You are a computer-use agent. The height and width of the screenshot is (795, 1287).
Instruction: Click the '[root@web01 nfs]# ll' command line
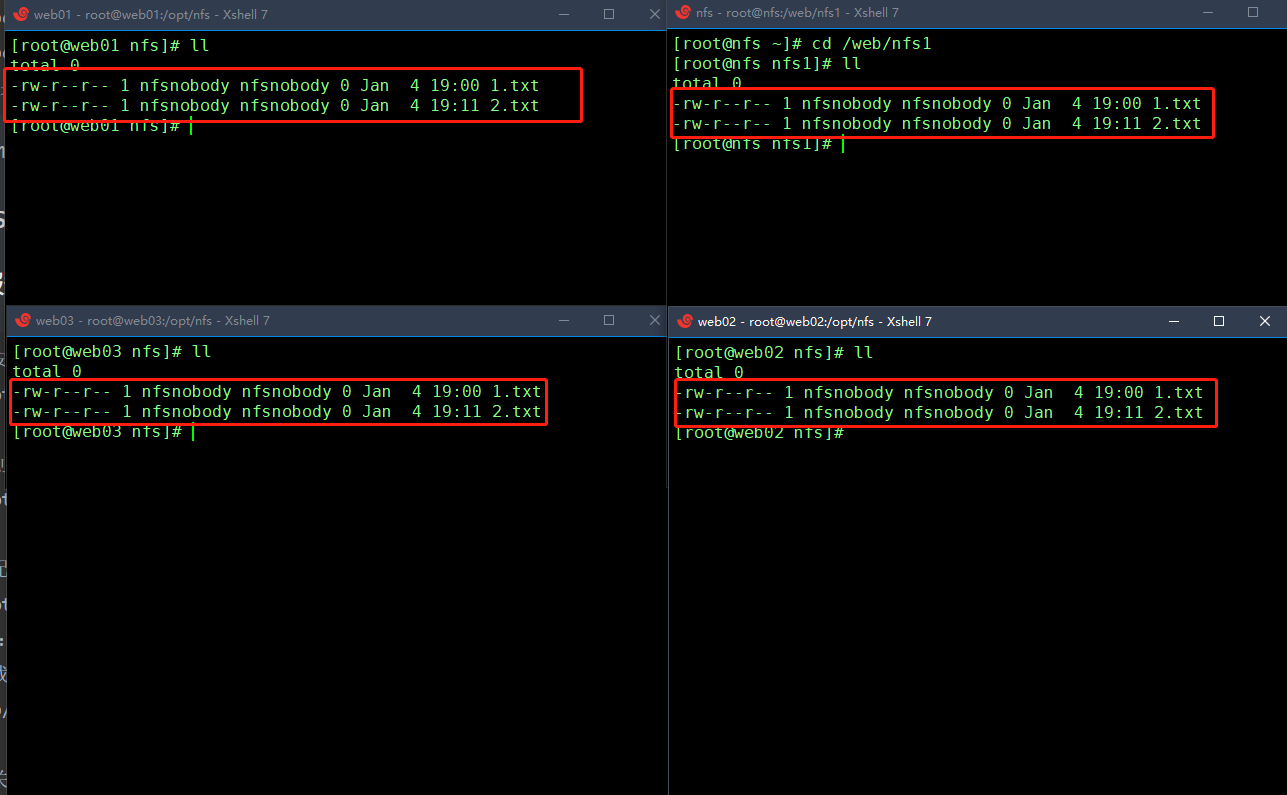(110, 45)
